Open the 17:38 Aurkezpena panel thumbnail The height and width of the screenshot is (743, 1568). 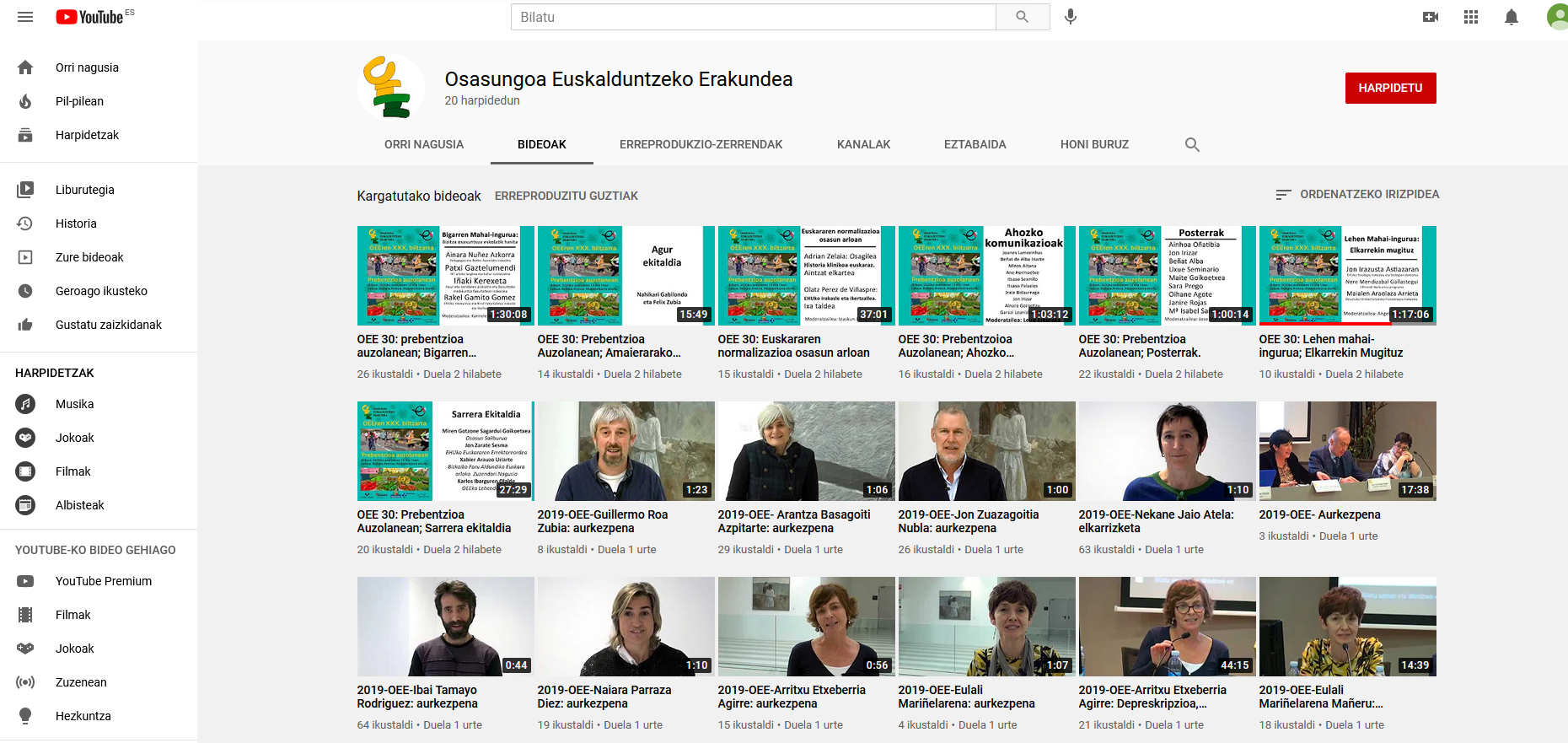tap(1348, 451)
